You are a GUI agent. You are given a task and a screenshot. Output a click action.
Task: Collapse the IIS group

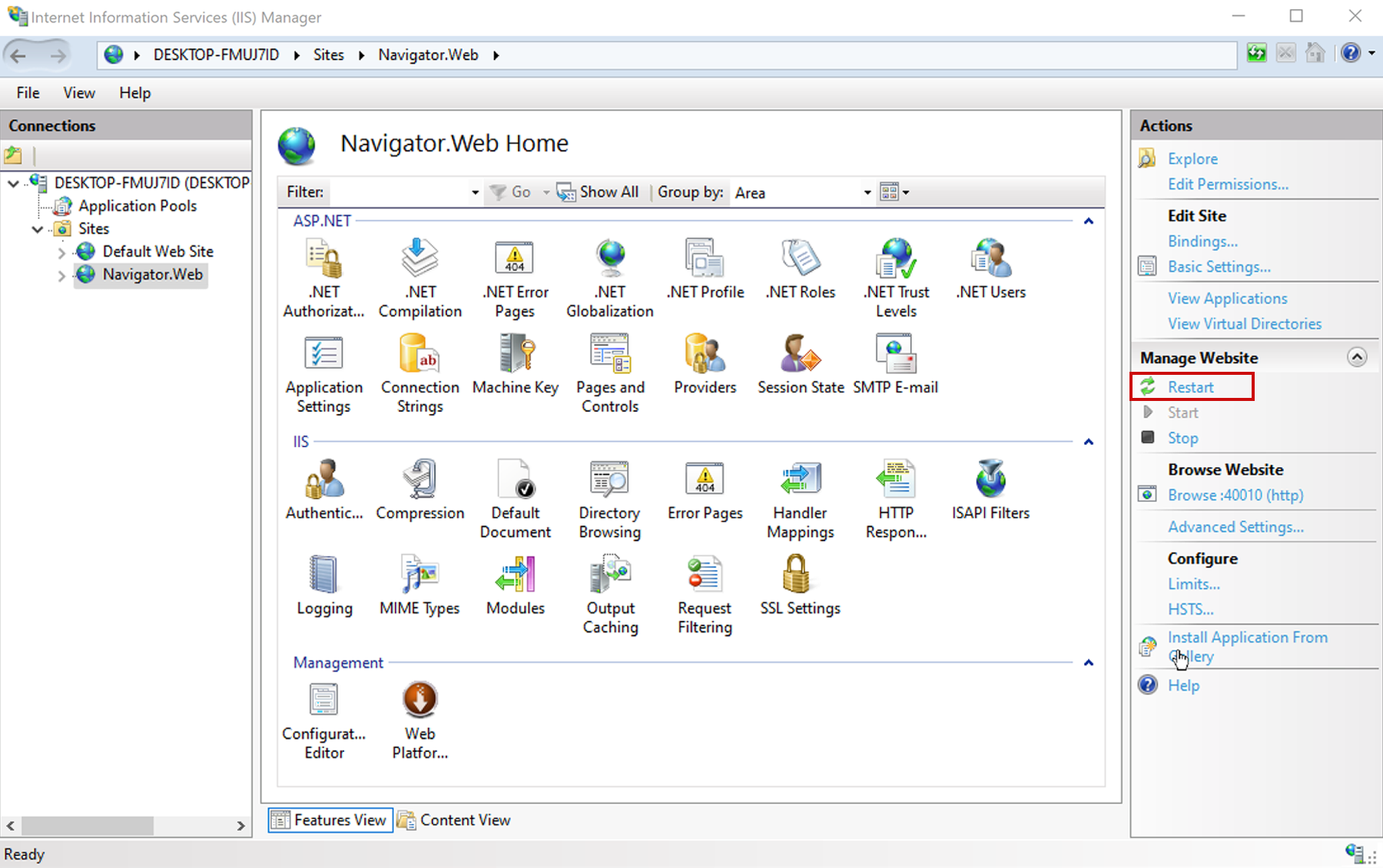tap(1088, 442)
